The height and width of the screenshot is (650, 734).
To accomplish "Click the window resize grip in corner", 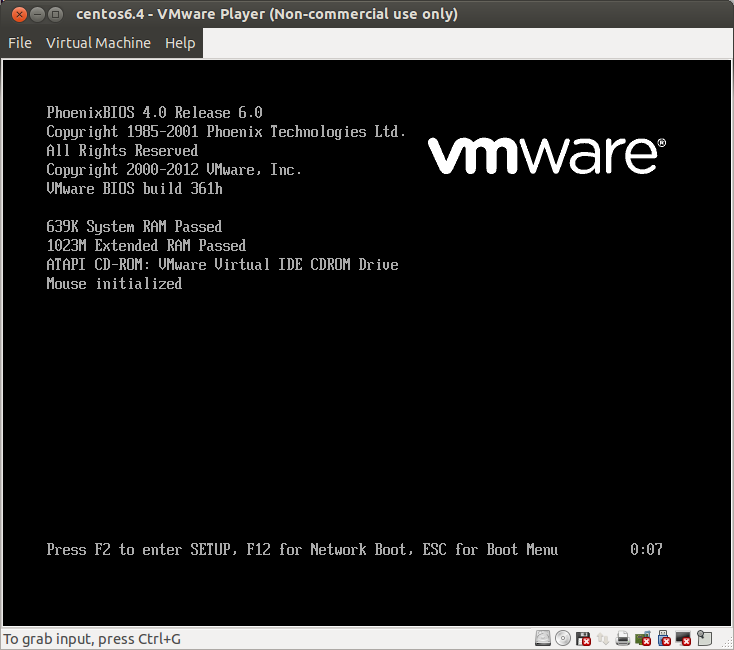I will point(727,643).
